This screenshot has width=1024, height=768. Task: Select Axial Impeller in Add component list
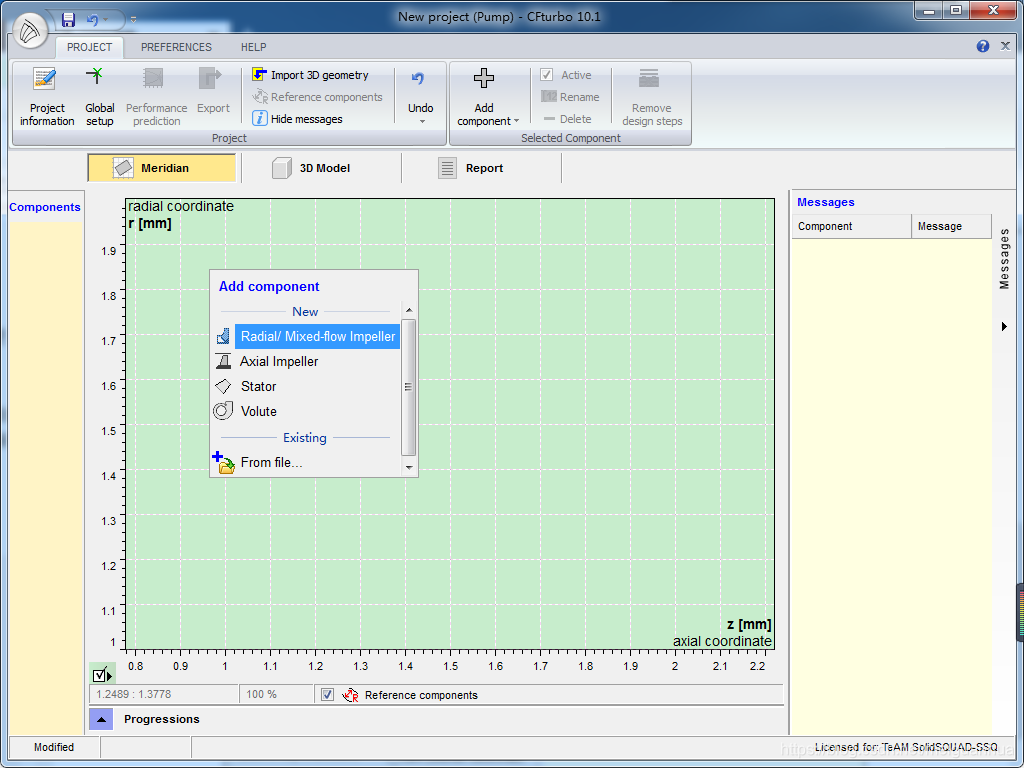(279, 362)
